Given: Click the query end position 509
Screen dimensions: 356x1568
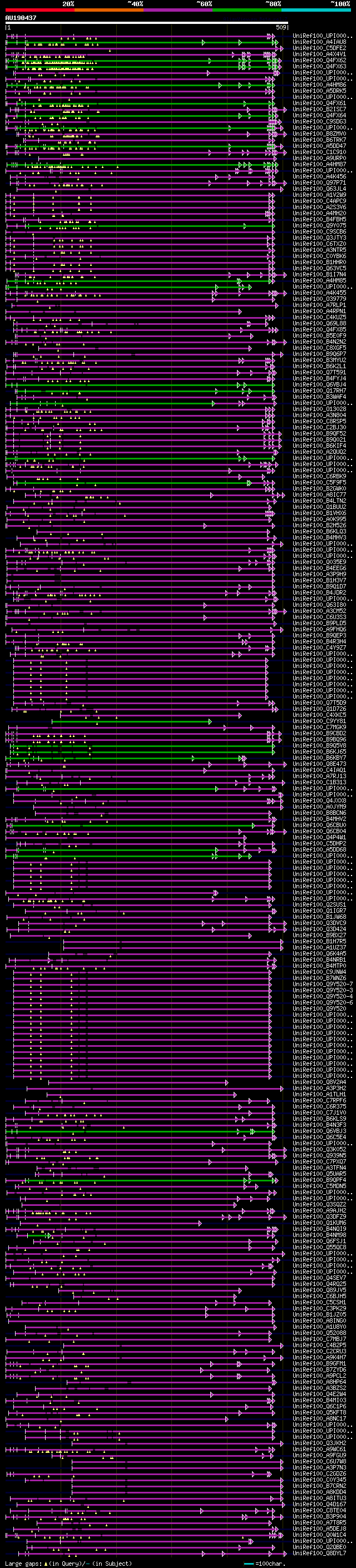Looking at the screenshot, I should point(281,27).
